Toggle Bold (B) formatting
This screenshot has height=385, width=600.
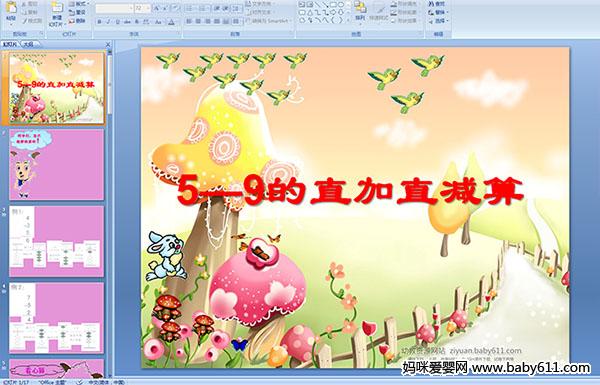[99, 22]
